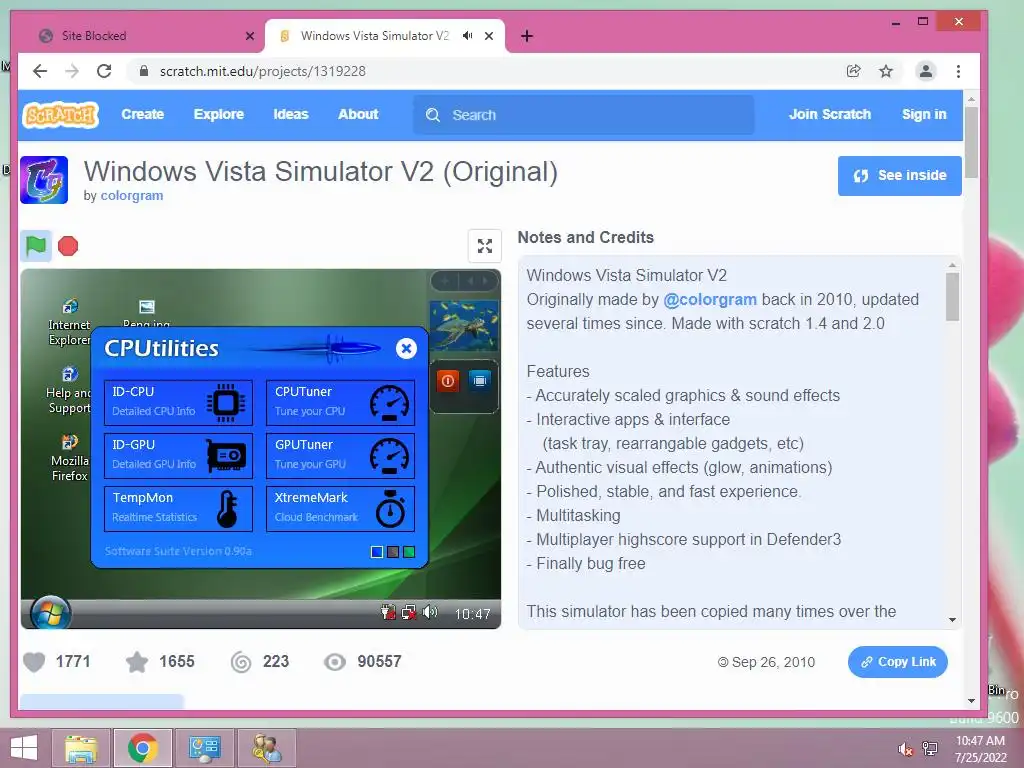Image resolution: width=1024 pixels, height=768 pixels.
Task: Open the colorgram project avatar thumbnail
Action: pos(44,180)
